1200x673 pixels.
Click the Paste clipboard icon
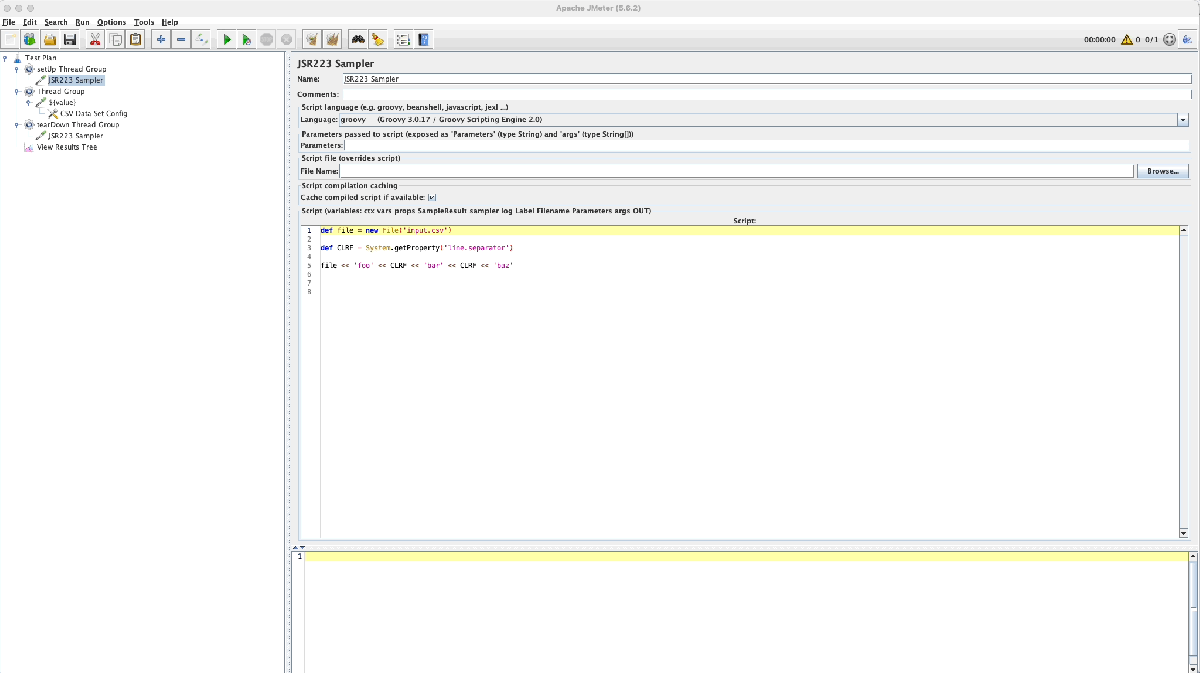(x=135, y=39)
